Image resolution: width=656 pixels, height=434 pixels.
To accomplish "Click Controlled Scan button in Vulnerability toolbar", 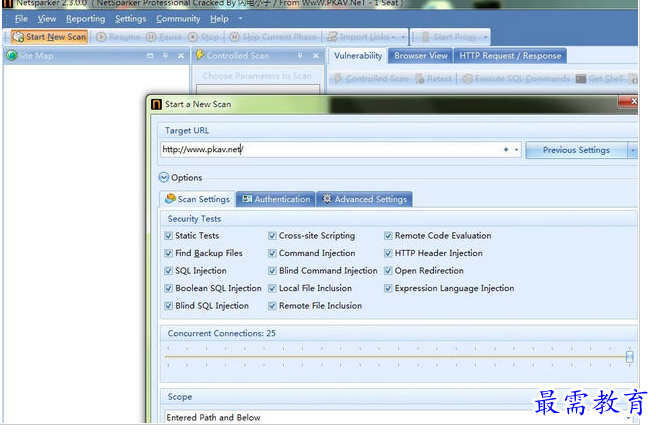I will click(371, 79).
